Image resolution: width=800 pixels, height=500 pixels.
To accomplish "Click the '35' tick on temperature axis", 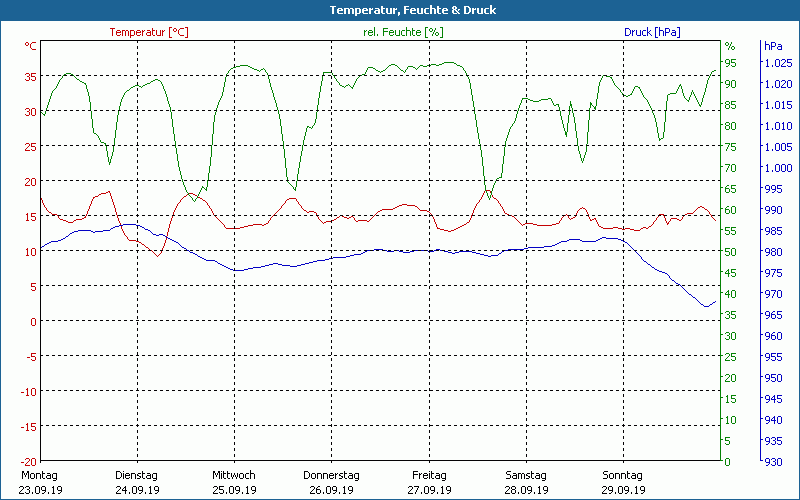I will (x=31, y=77).
